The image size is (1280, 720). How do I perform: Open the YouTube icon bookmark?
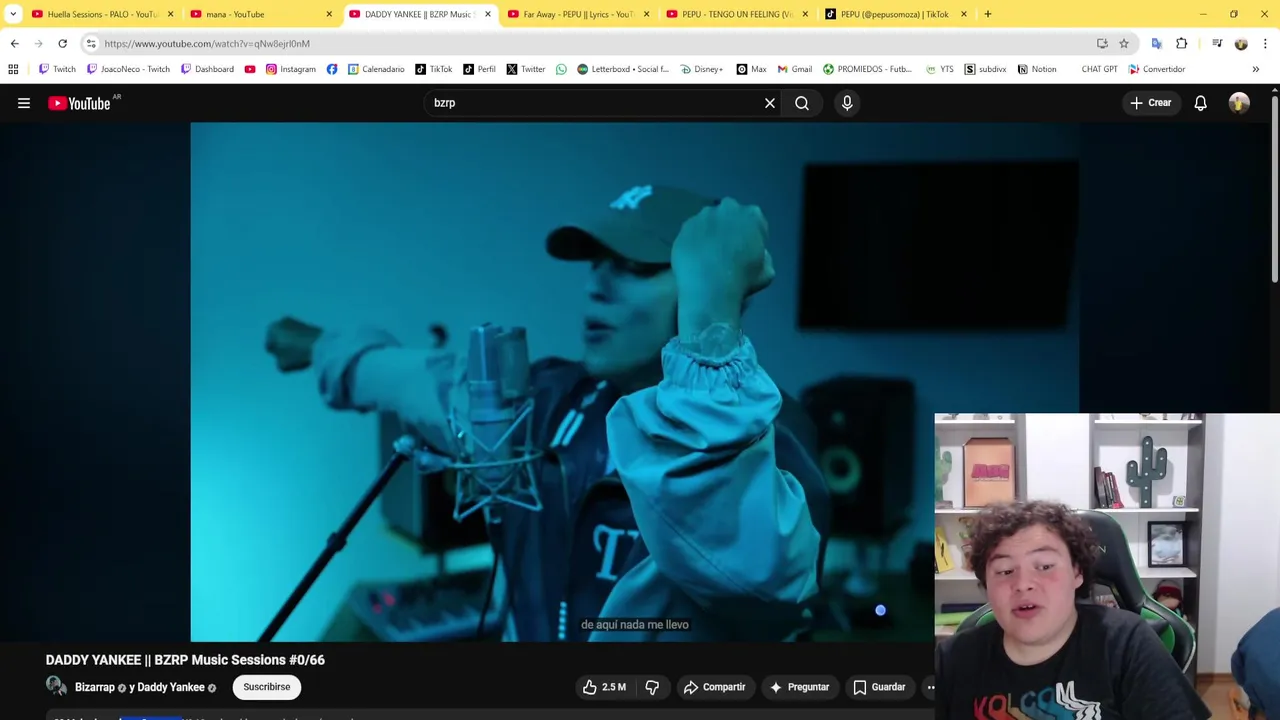(250, 69)
